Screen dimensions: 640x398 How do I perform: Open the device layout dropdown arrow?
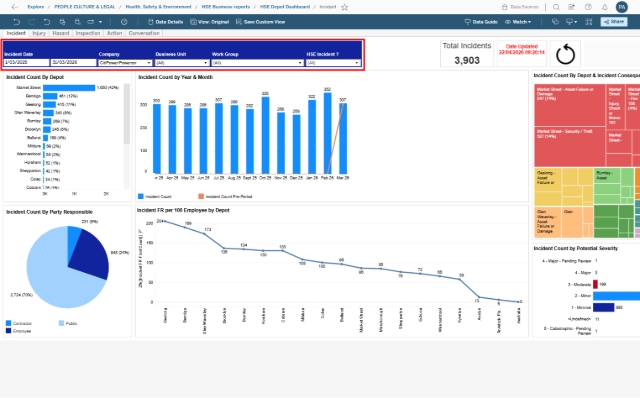[x=100, y=22]
